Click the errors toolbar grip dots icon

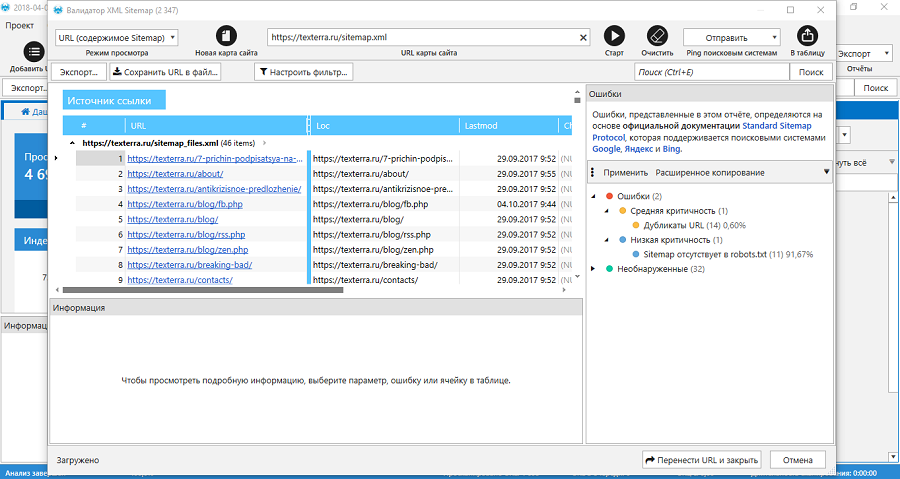tap(593, 172)
